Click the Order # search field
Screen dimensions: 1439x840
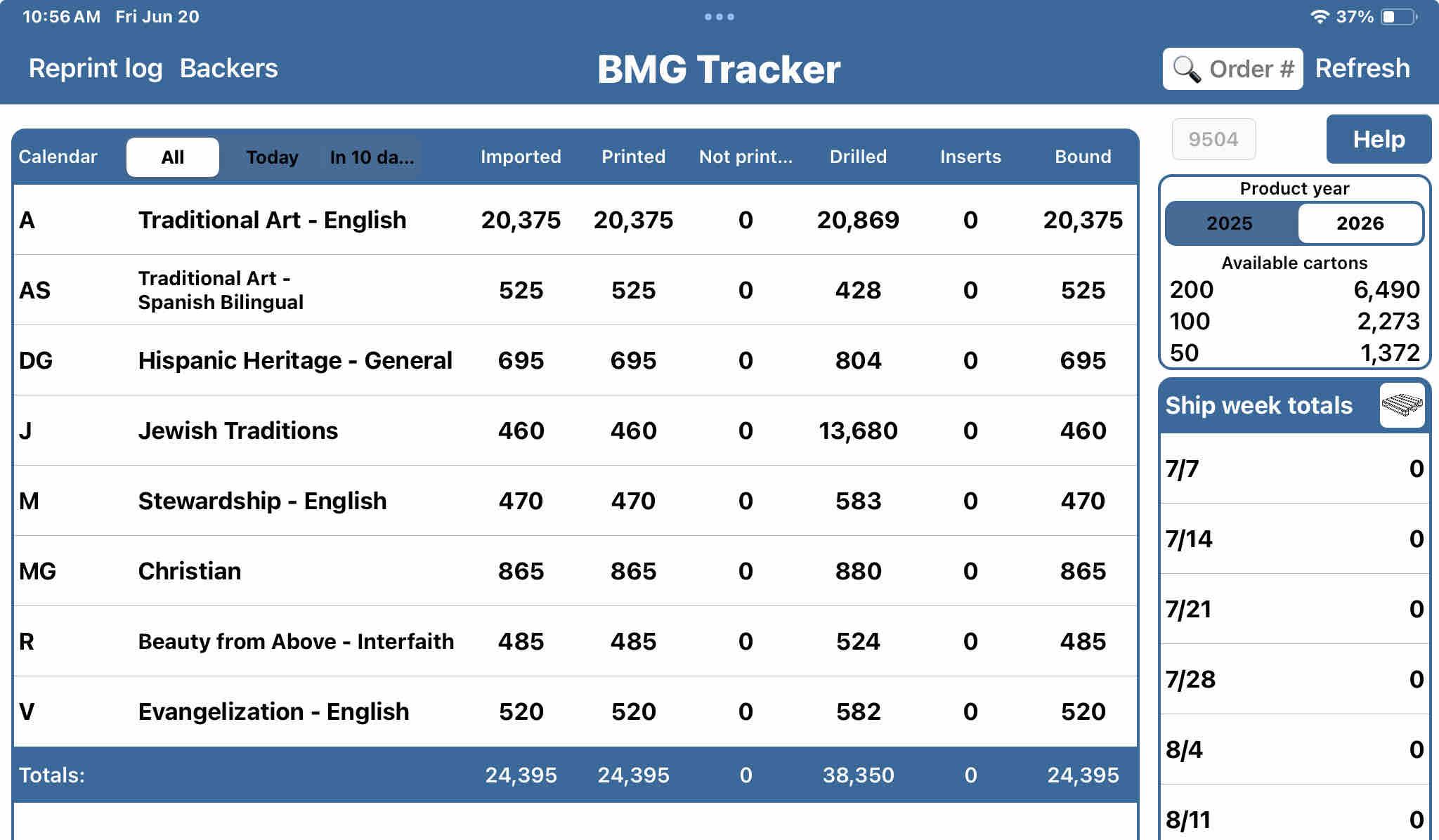pyautogui.click(x=1251, y=69)
